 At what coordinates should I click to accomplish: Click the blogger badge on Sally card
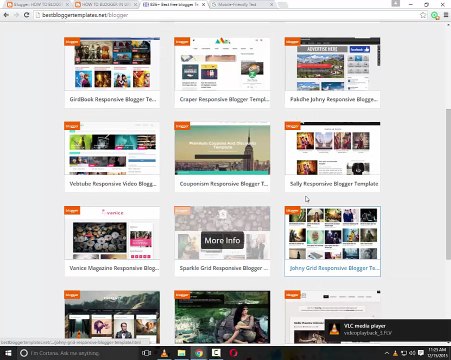(292, 126)
